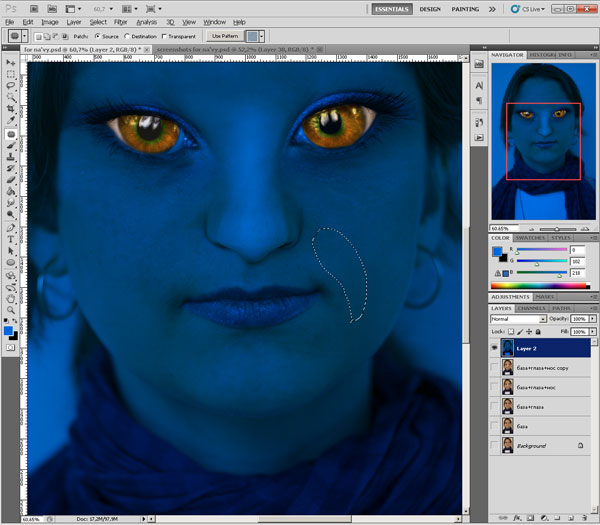The width and height of the screenshot is (600, 525).
Task: Select the Crop tool
Action: (x=11, y=109)
